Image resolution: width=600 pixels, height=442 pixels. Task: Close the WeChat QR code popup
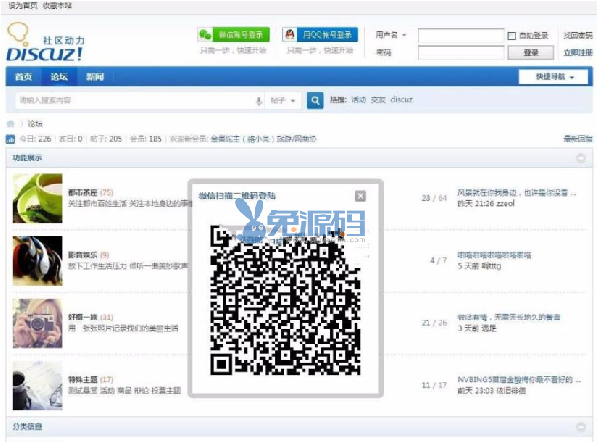(360, 196)
